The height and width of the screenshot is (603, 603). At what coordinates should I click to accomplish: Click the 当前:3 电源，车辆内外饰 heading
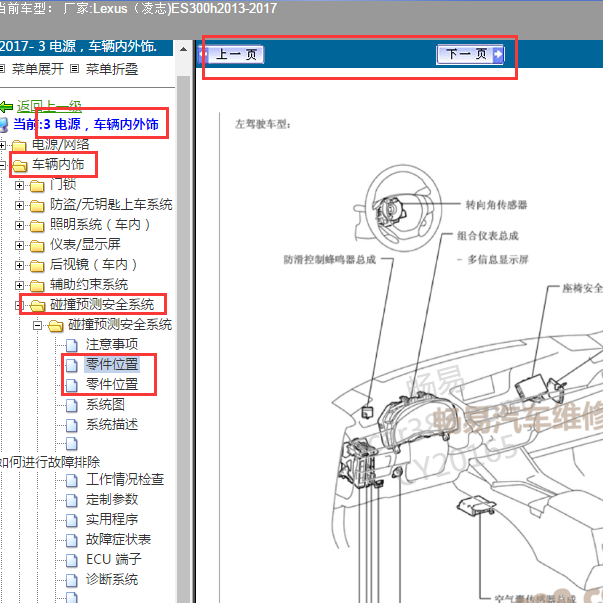[86, 124]
